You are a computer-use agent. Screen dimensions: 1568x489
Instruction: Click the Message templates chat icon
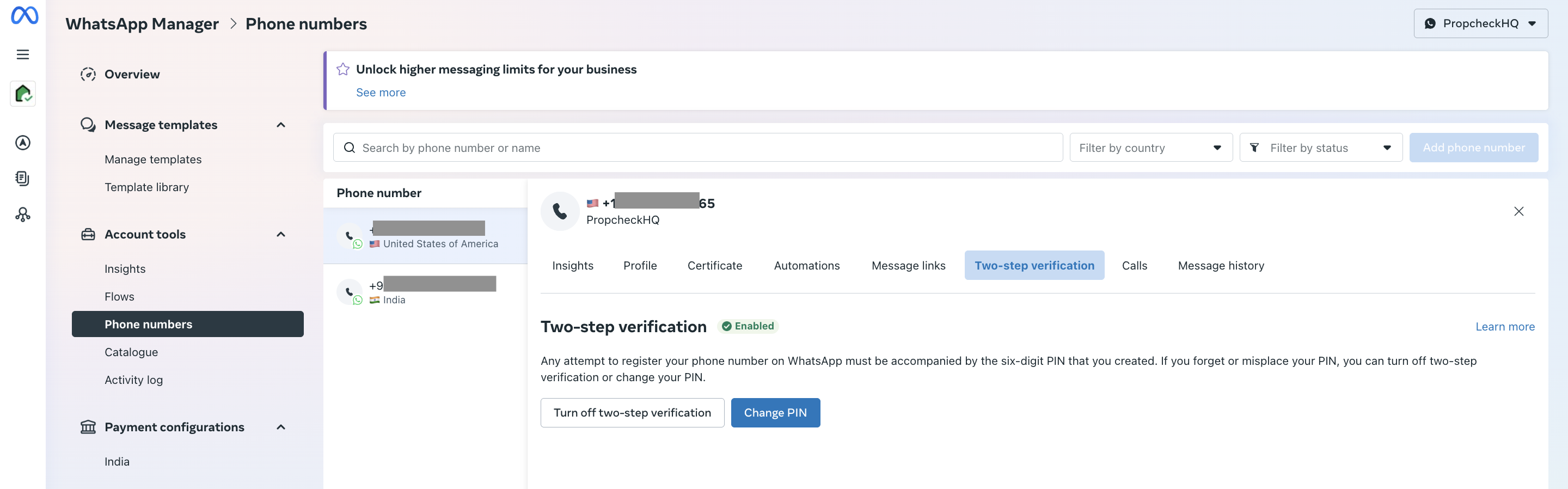pos(88,125)
